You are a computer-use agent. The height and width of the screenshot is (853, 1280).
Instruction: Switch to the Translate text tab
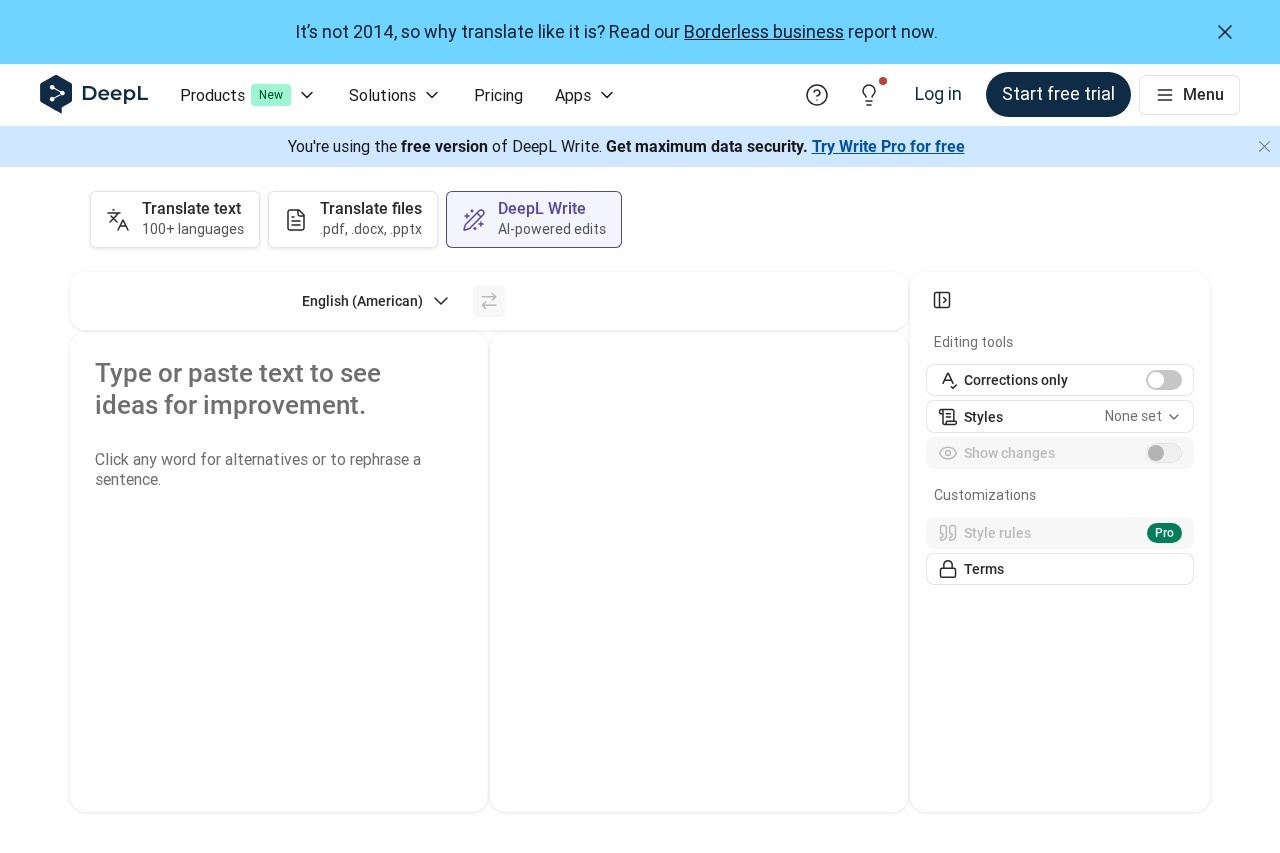(175, 219)
